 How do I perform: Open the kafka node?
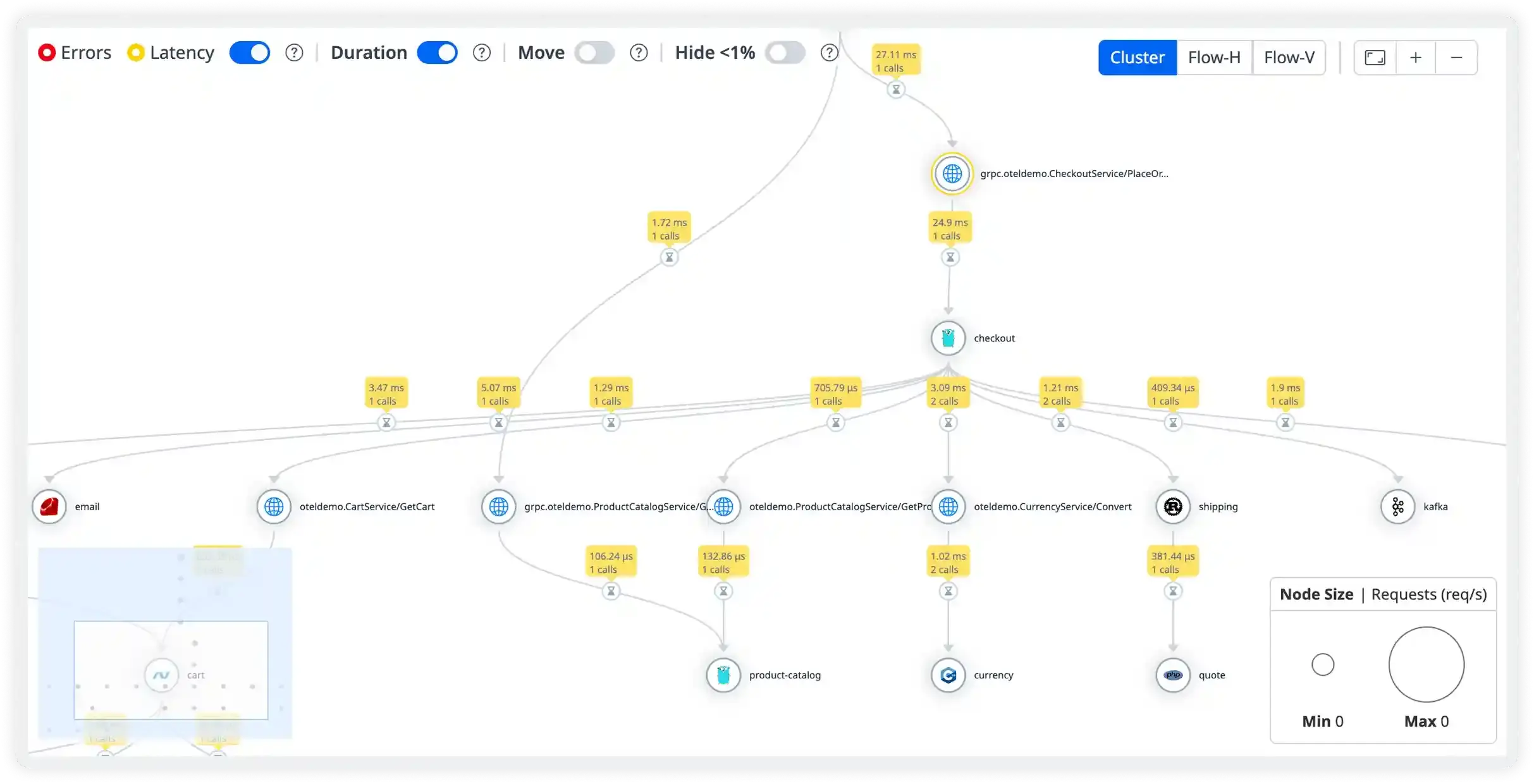(x=1398, y=506)
